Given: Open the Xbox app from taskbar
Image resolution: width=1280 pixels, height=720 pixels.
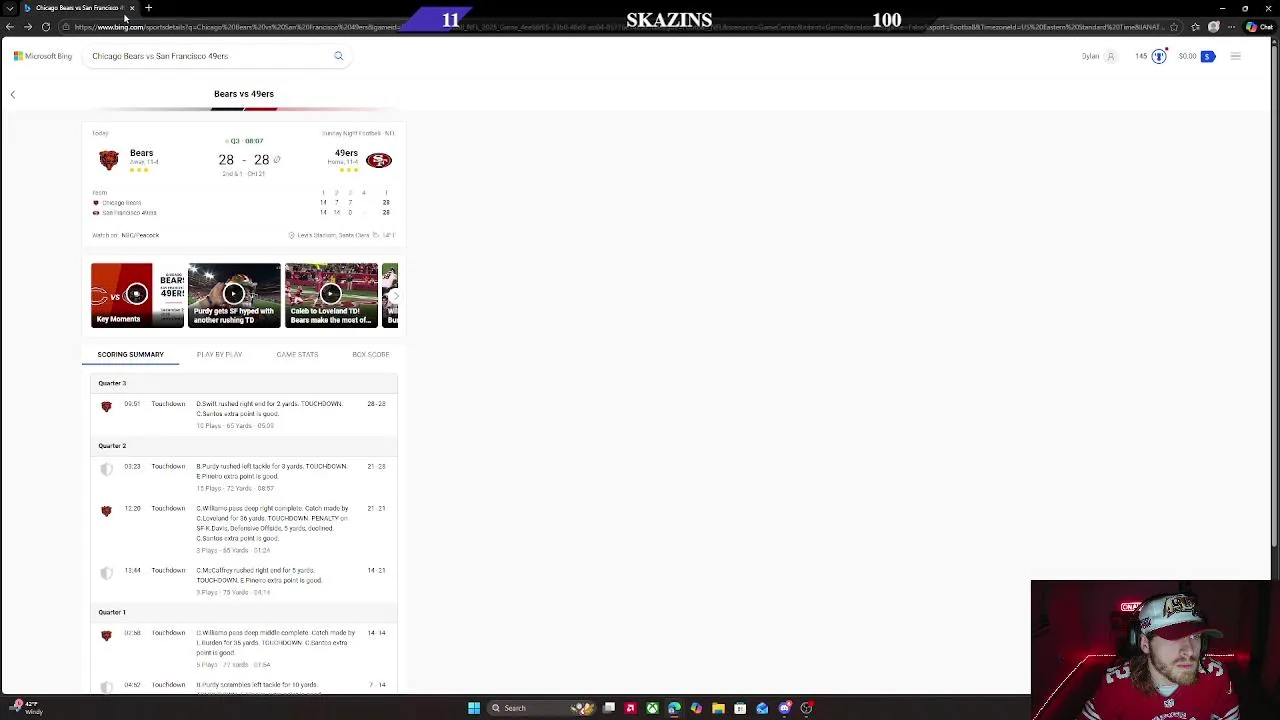Looking at the screenshot, I should pyautogui.click(x=652, y=708).
